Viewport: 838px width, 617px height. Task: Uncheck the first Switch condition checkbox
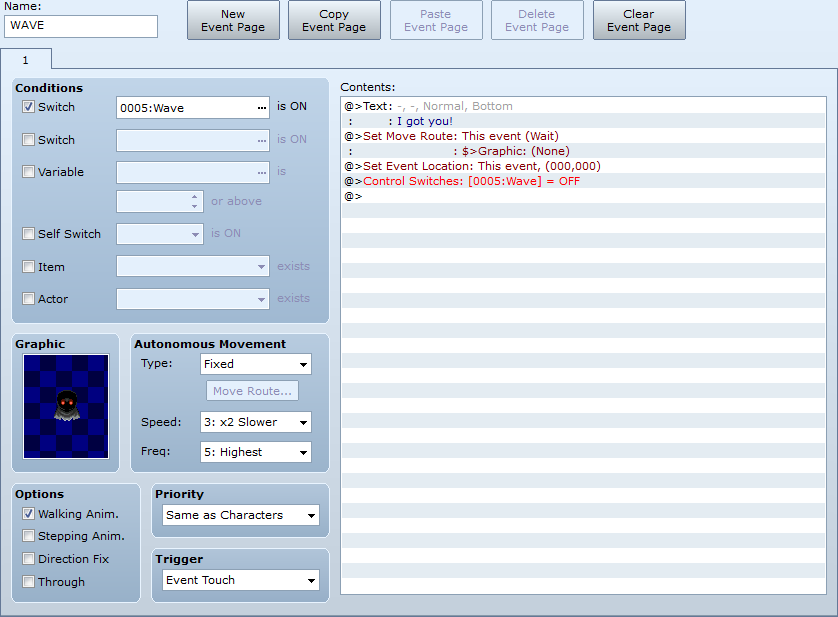point(28,107)
